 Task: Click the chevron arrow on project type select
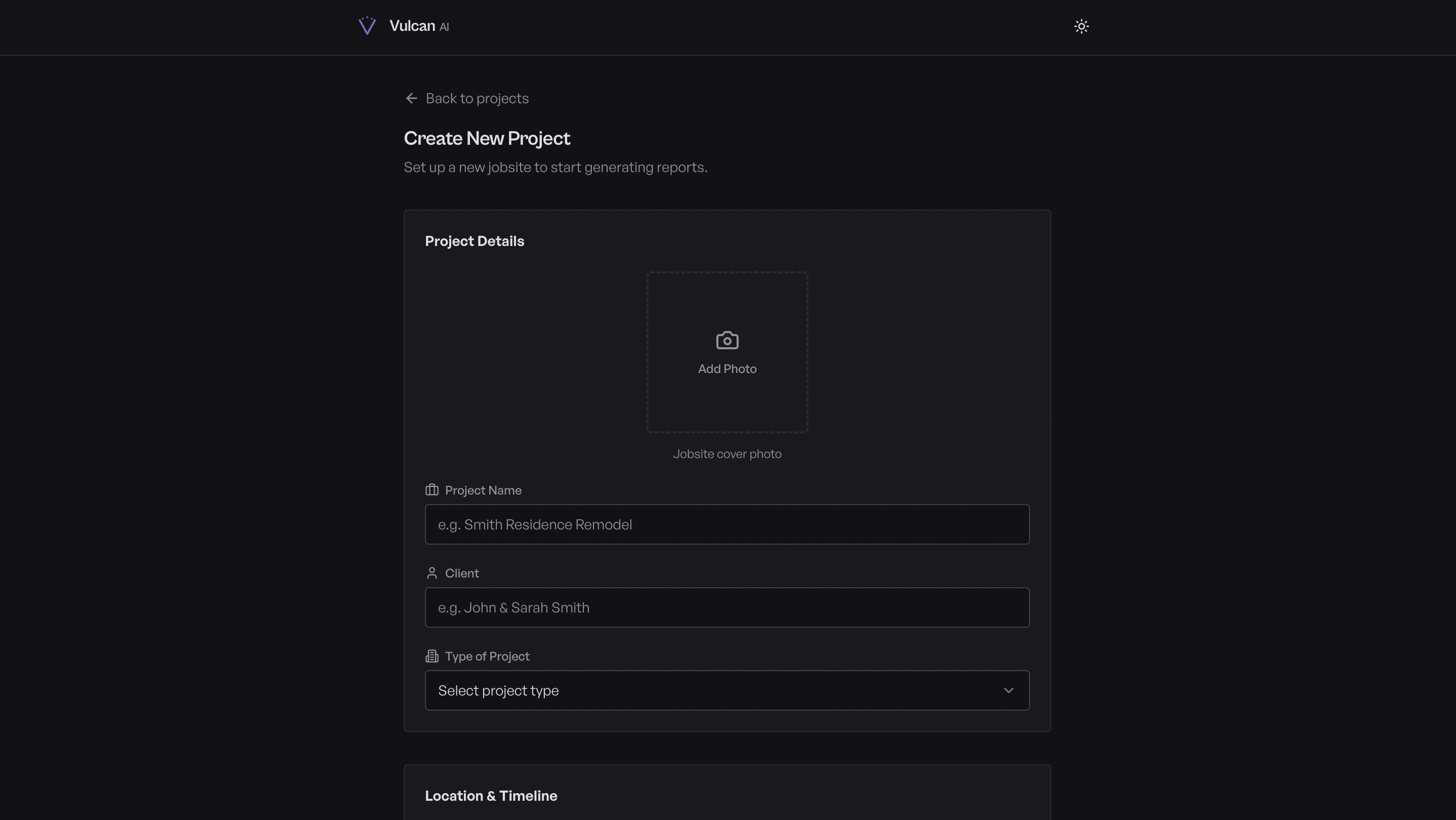click(x=1008, y=690)
